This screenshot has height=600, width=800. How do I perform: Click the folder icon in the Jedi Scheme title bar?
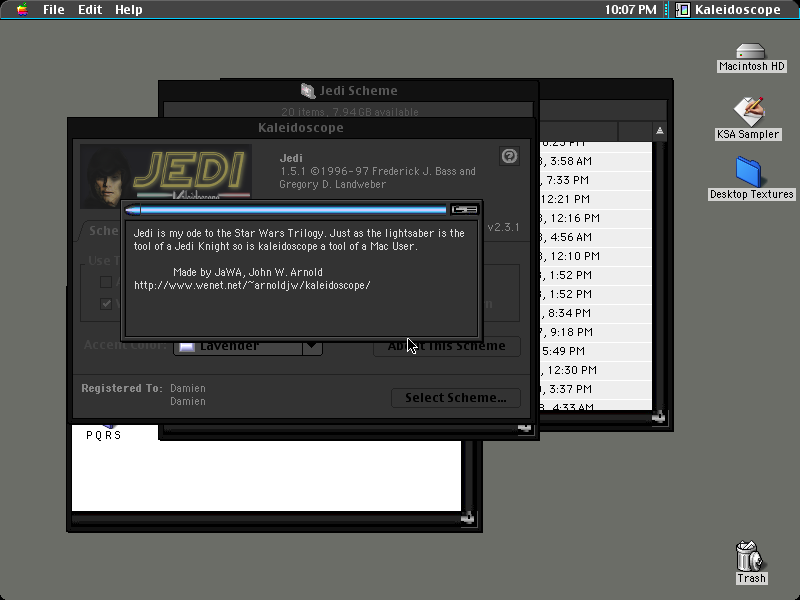click(308, 91)
